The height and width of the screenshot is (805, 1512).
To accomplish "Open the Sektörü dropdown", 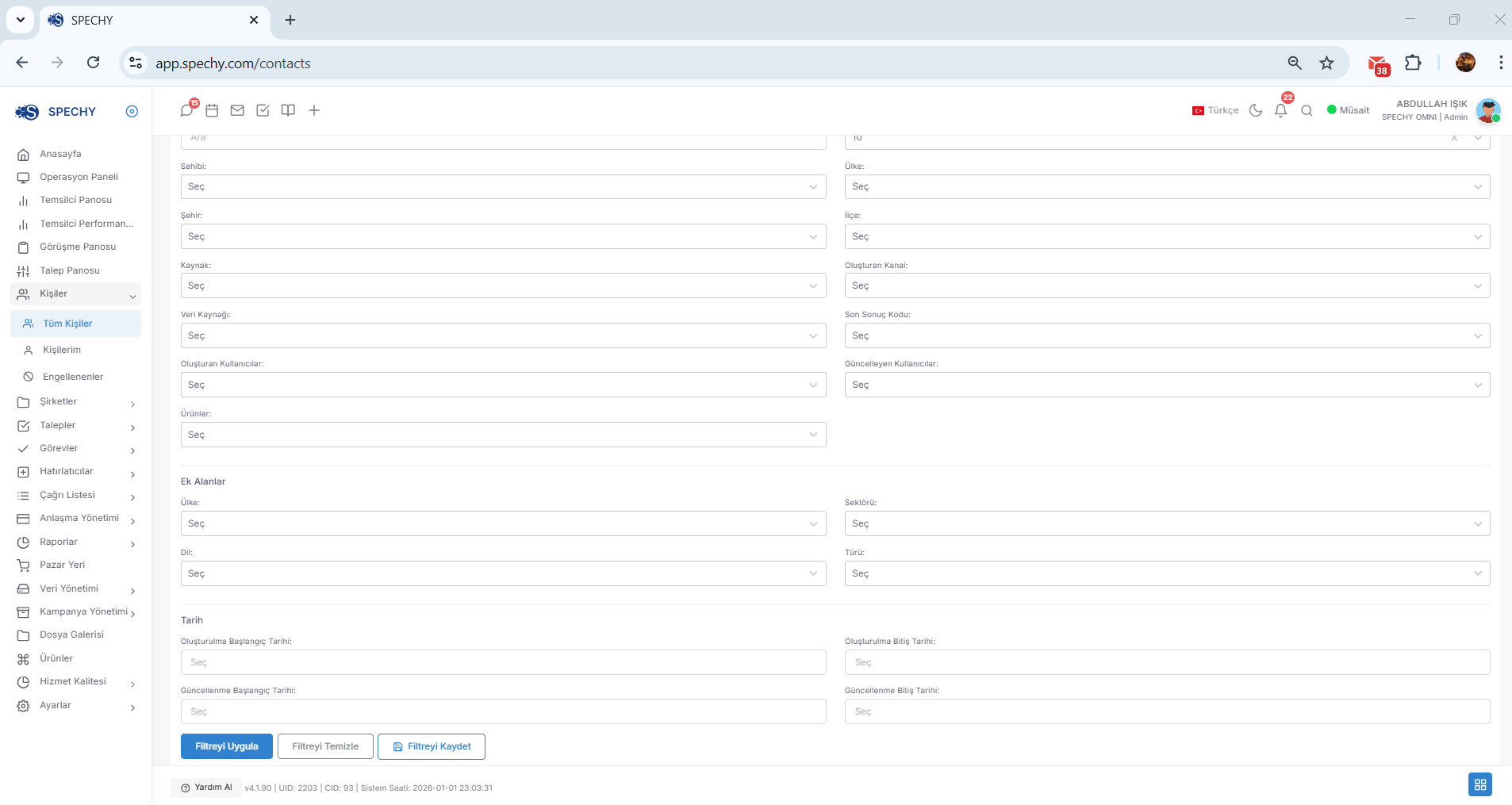I will tap(1167, 523).
